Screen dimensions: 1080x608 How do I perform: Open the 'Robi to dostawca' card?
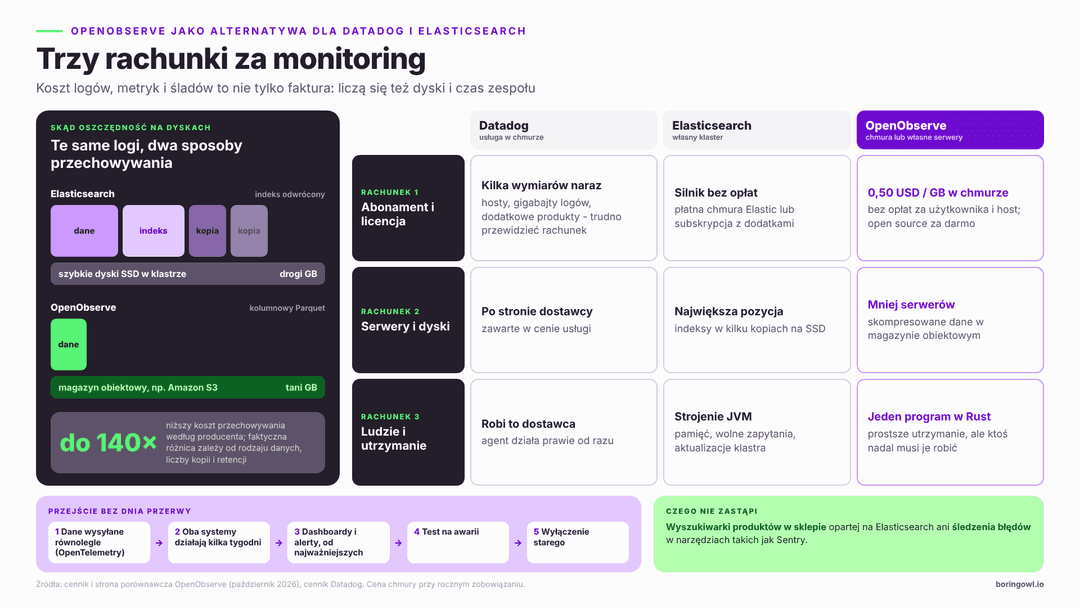(564, 432)
